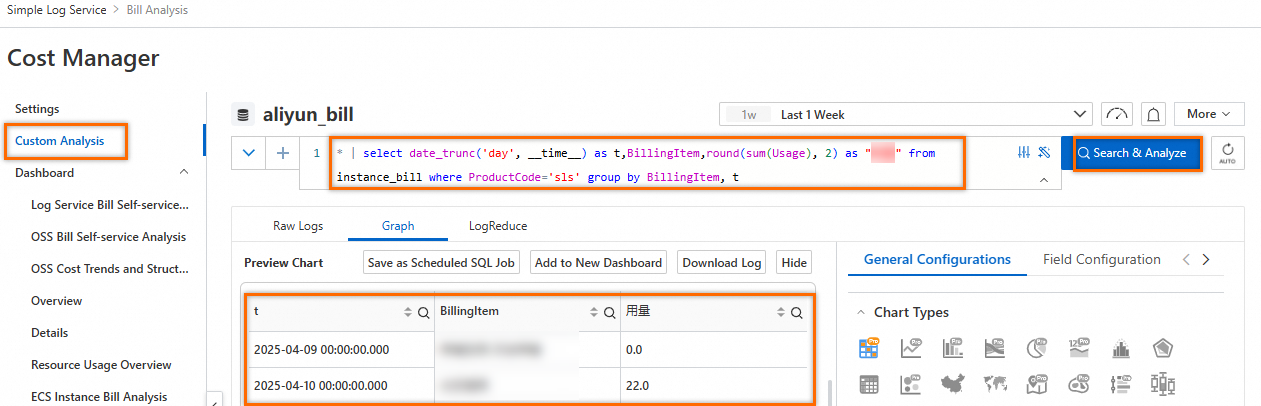Select the Pro table chart type
The height and width of the screenshot is (406, 1261).
pyautogui.click(x=868, y=348)
